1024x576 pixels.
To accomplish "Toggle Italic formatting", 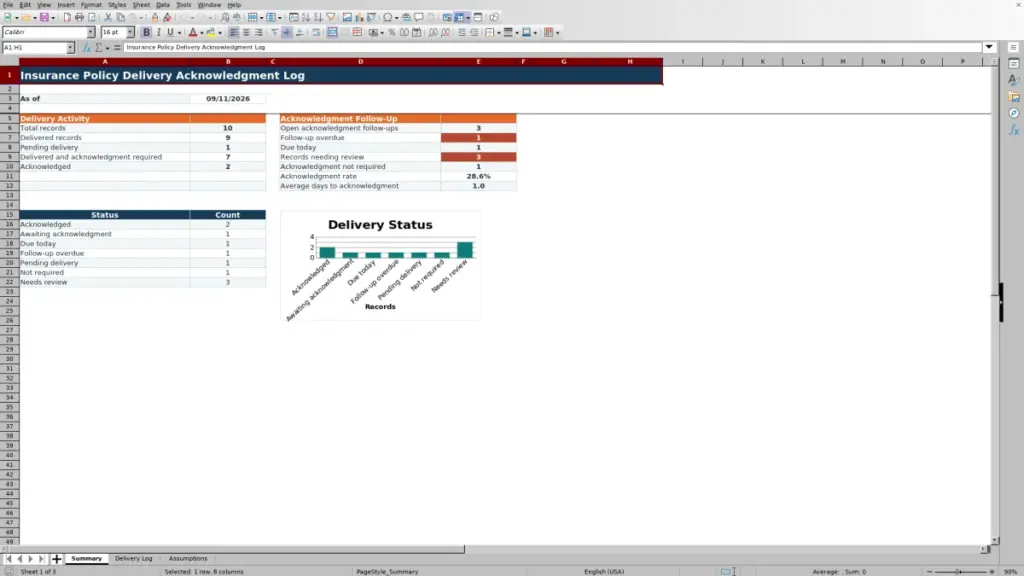I will click(x=159, y=33).
